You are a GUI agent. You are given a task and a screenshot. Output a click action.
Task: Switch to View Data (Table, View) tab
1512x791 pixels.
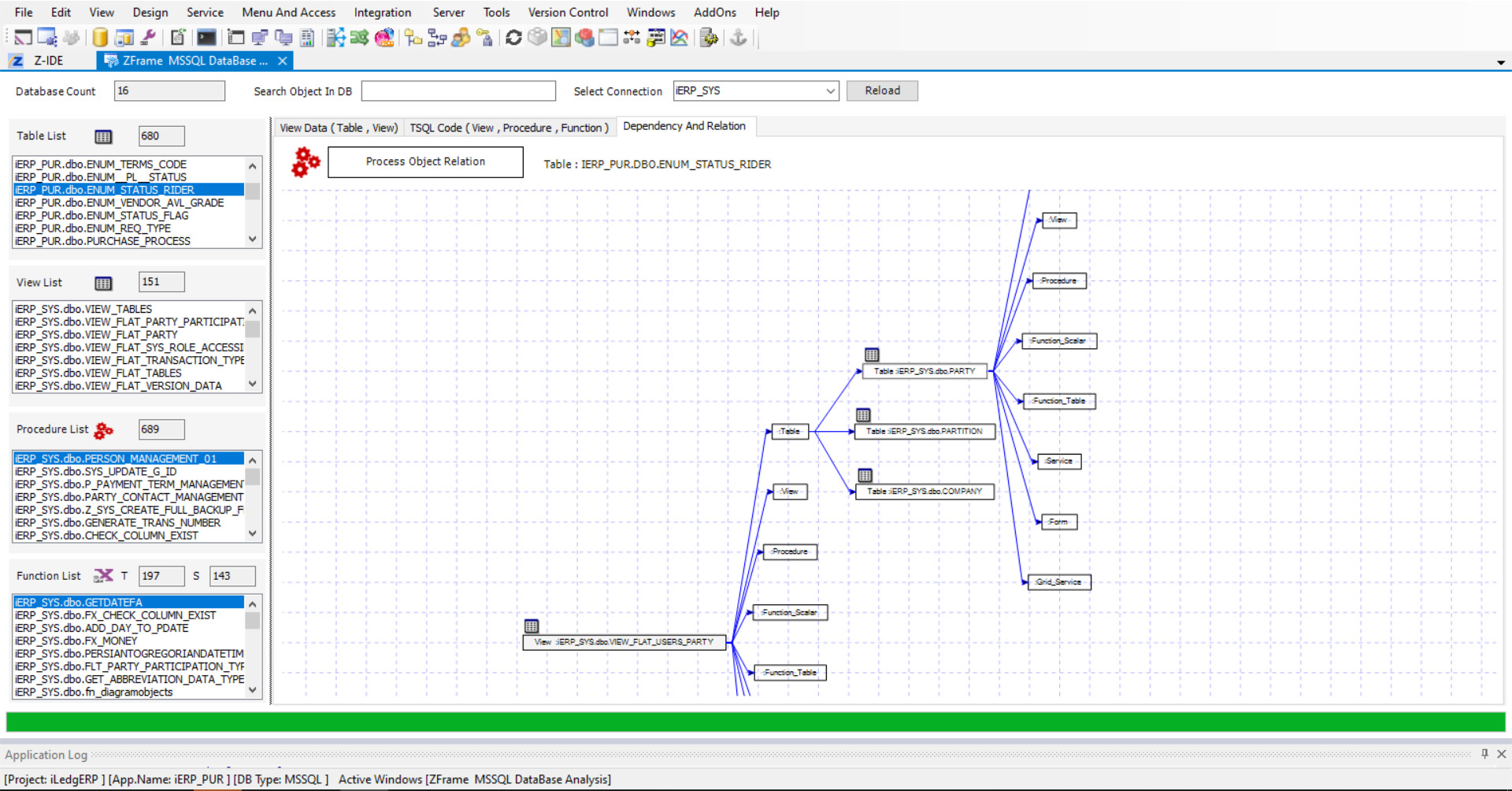(x=339, y=128)
